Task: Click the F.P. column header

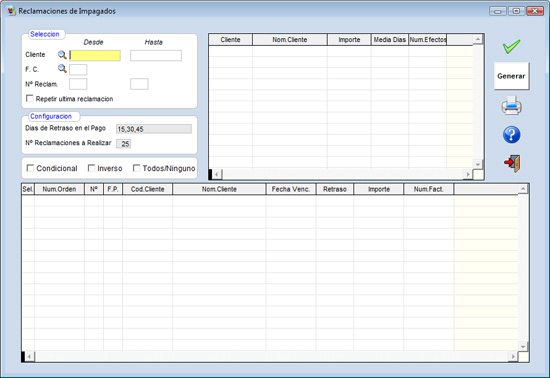Action: 113,189
